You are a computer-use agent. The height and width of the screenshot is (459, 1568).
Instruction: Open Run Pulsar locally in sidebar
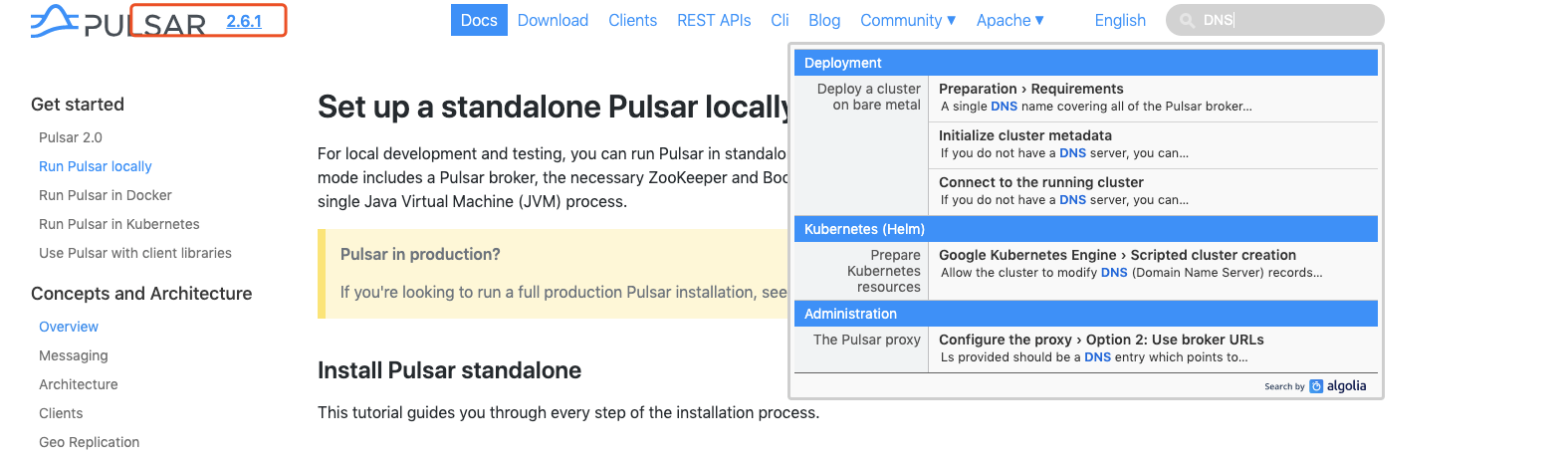coord(96,166)
